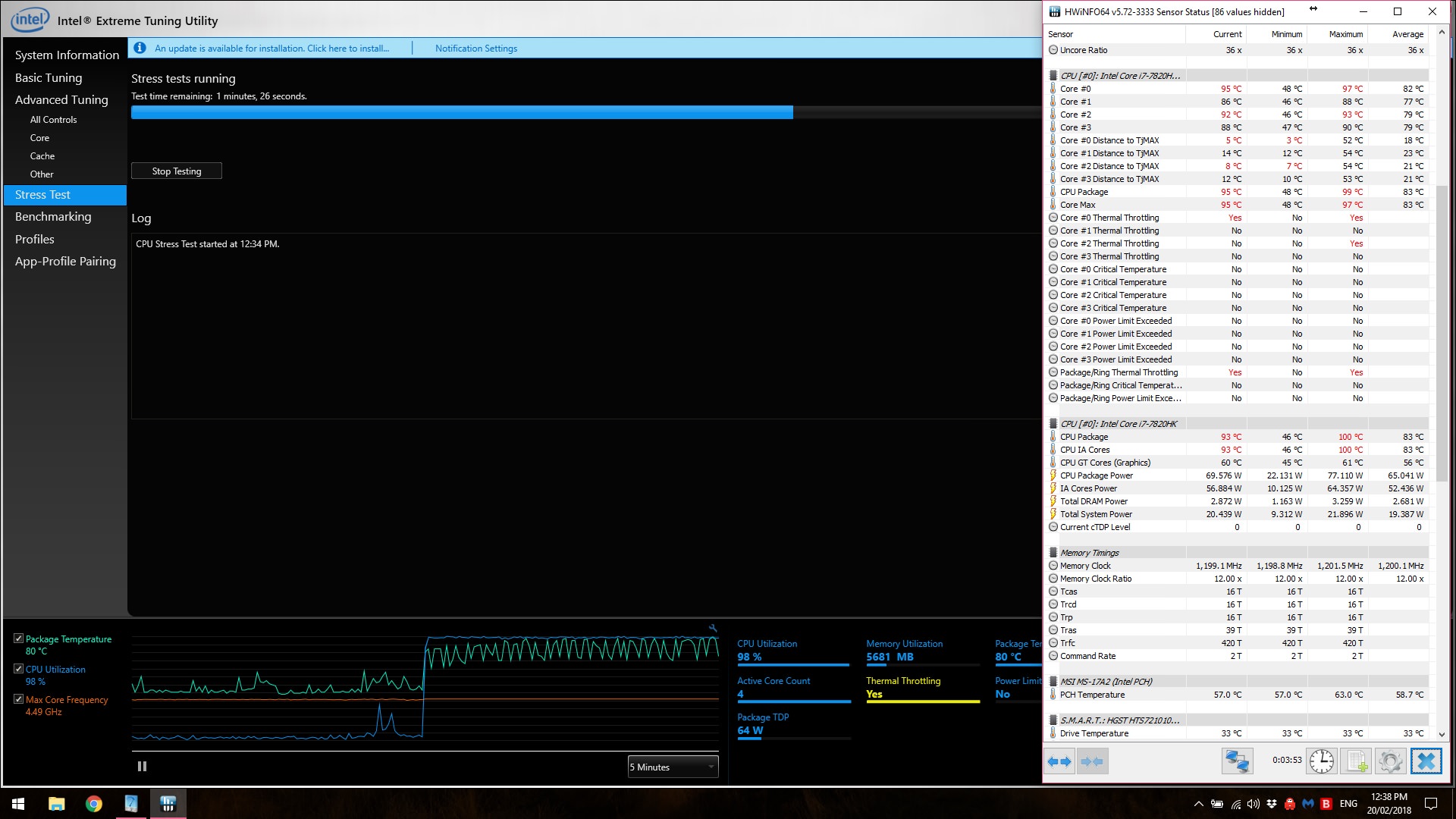Close HWiNFO sensors with blue X button
The width and height of the screenshot is (1456, 819).
(1426, 761)
